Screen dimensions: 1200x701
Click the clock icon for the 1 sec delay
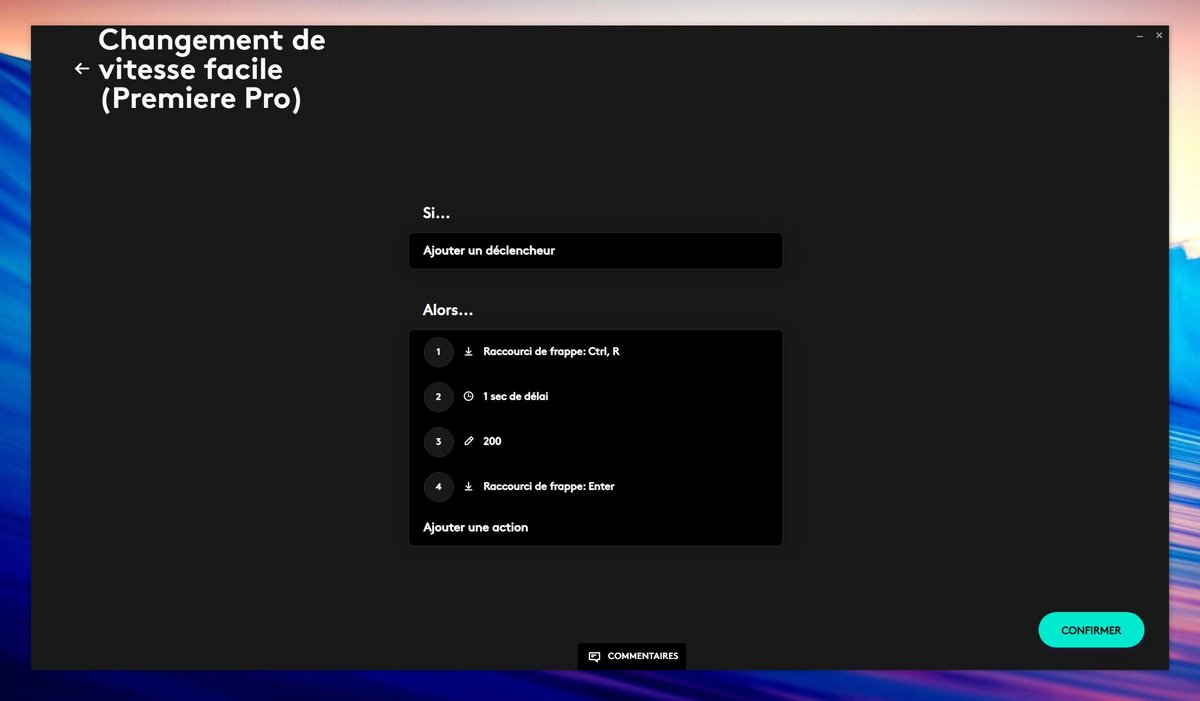pyautogui.click(x=468, y=396)
